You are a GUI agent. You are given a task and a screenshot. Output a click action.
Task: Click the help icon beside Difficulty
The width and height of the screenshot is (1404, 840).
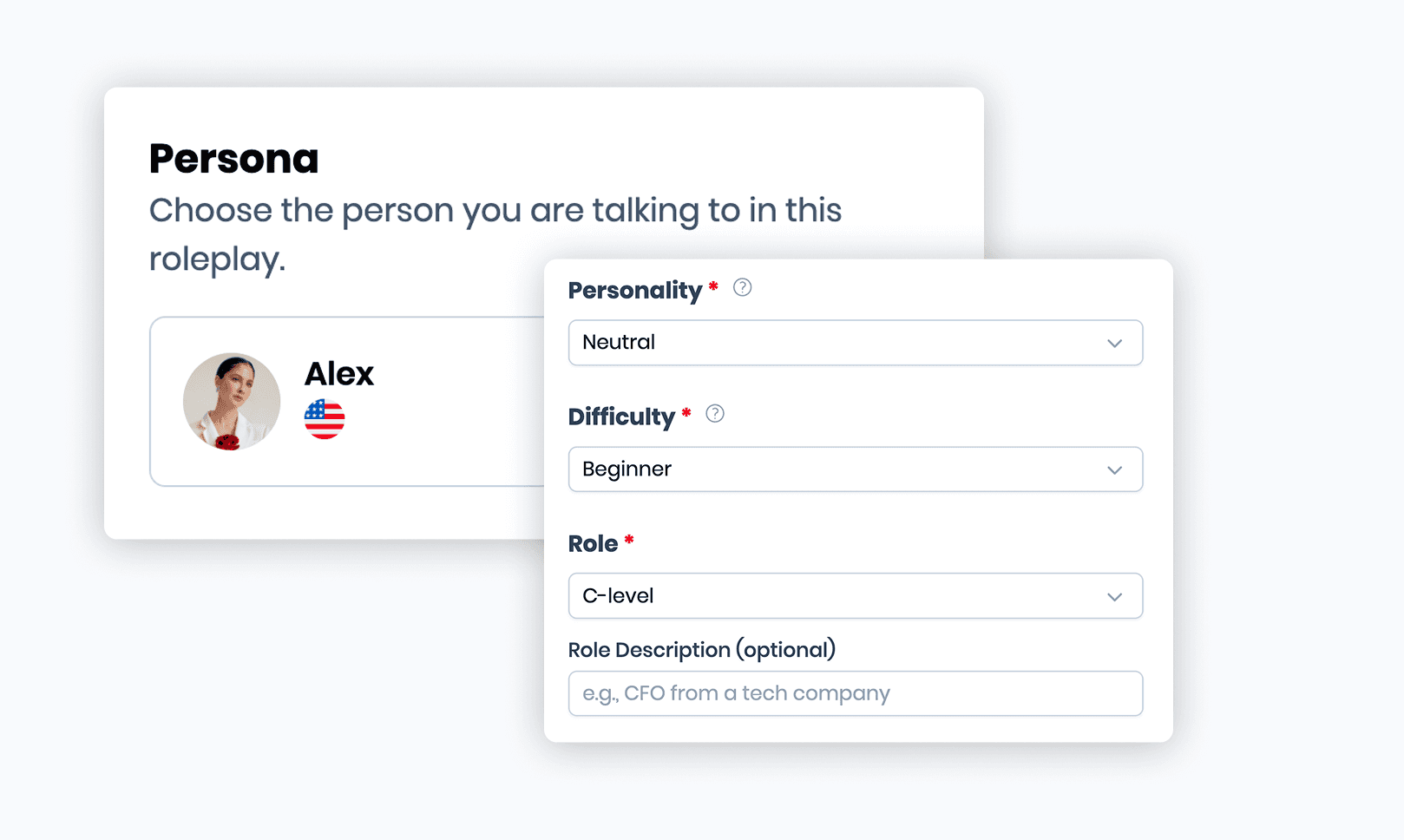pos(714,414)
